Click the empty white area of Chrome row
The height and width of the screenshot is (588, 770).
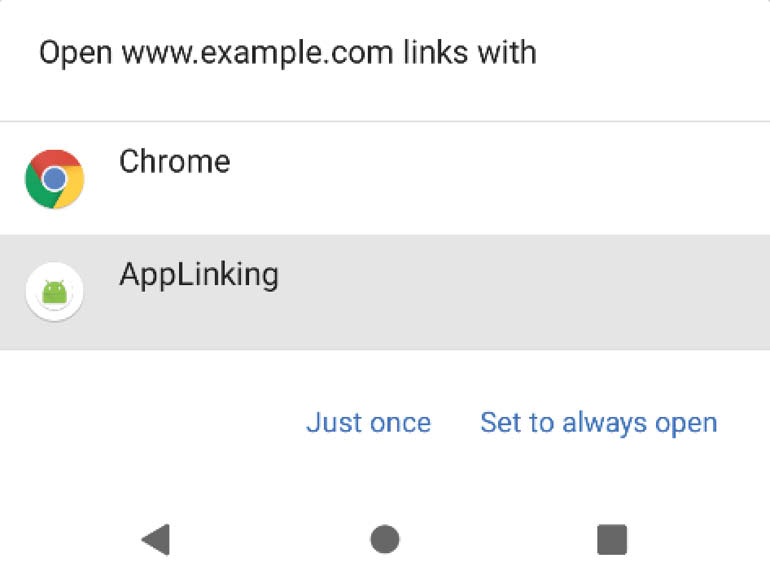491,179
